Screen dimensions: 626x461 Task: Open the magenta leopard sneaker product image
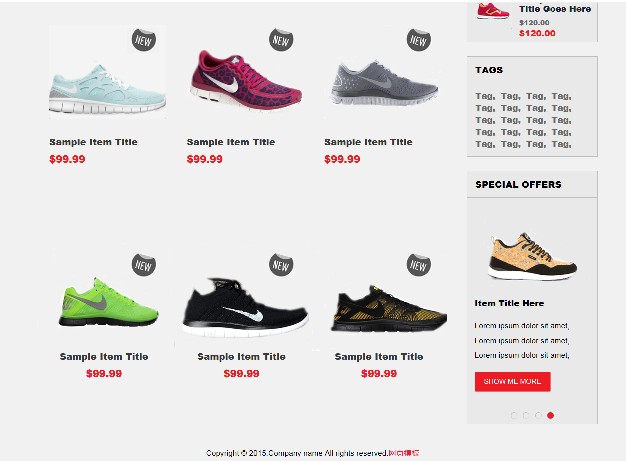pos(245,81)
